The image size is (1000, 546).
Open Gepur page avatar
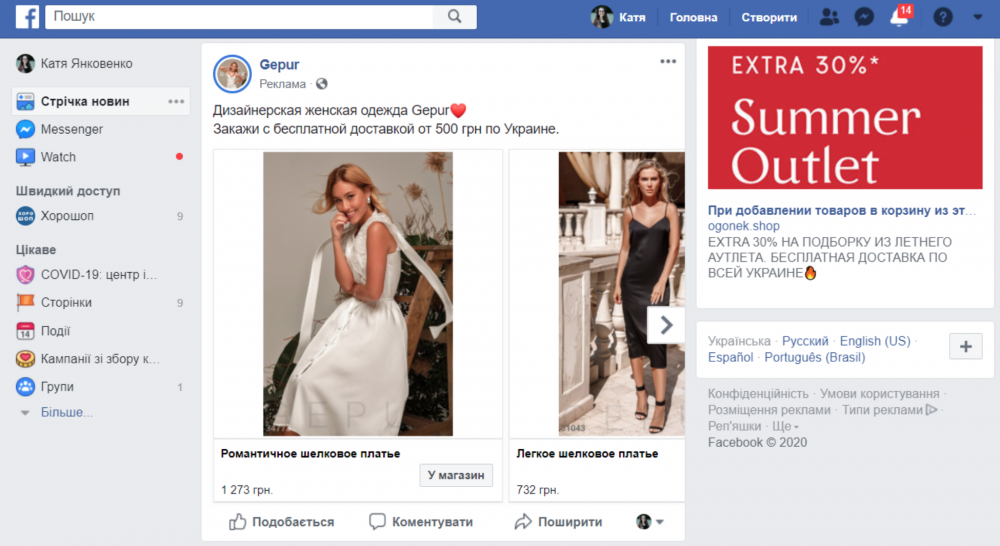232,74
